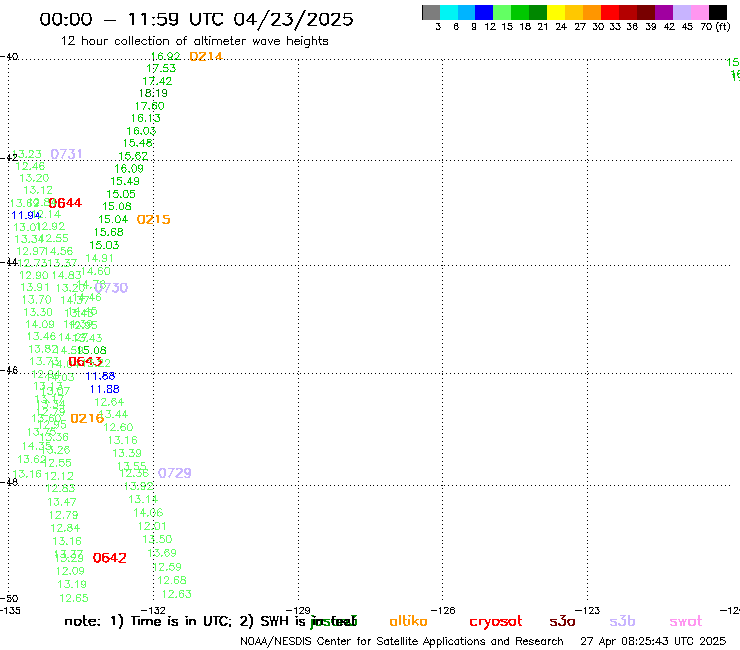Image resolution: width=740 pixels, height=650 pixels.
Task: Click the 12.09 wave height value
Action: pyautogui.click(x=70, y=571)
